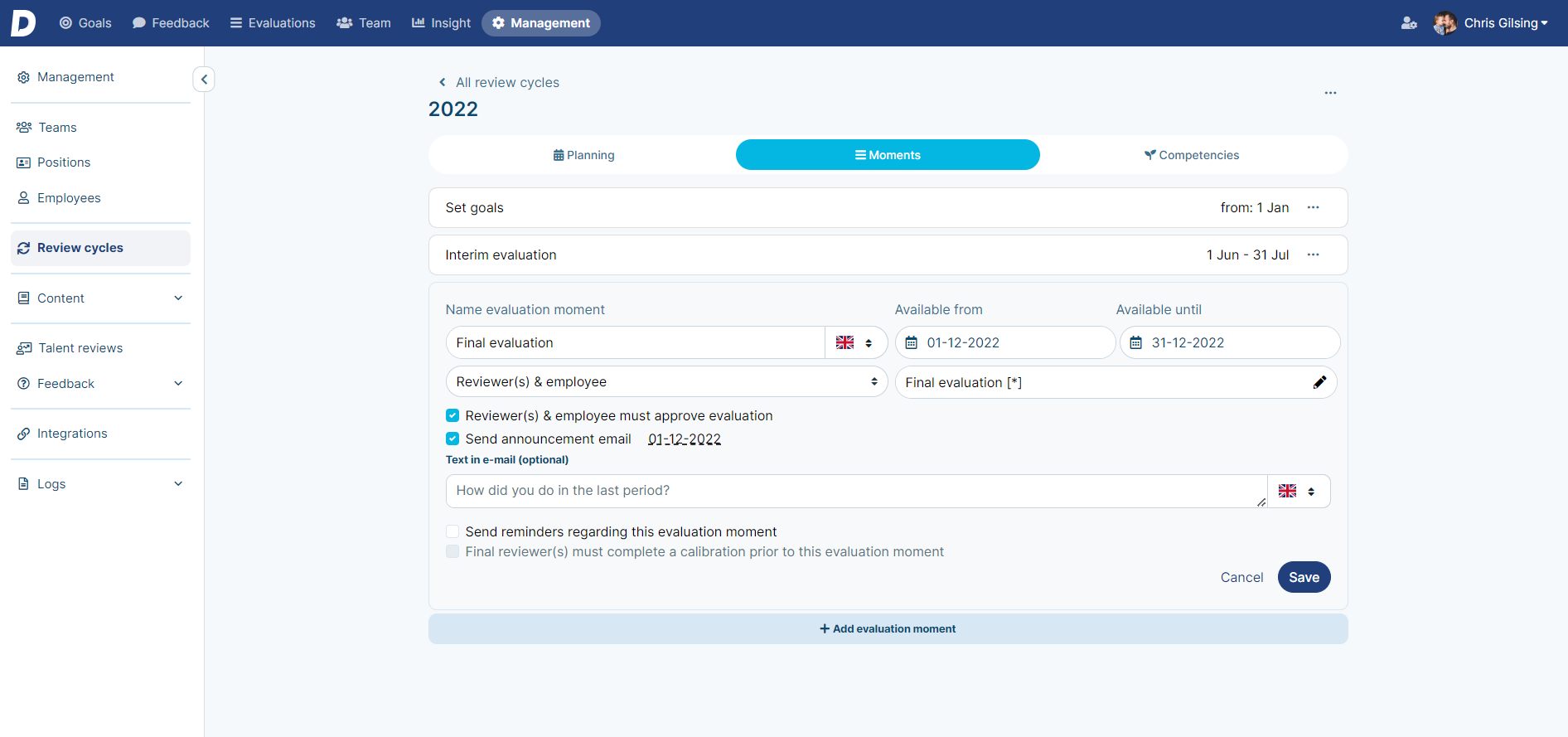Image resolution: width=1568 pixels, height=737 pixels.
Task: Click the e-mail text area field
Action: (856, 491)
